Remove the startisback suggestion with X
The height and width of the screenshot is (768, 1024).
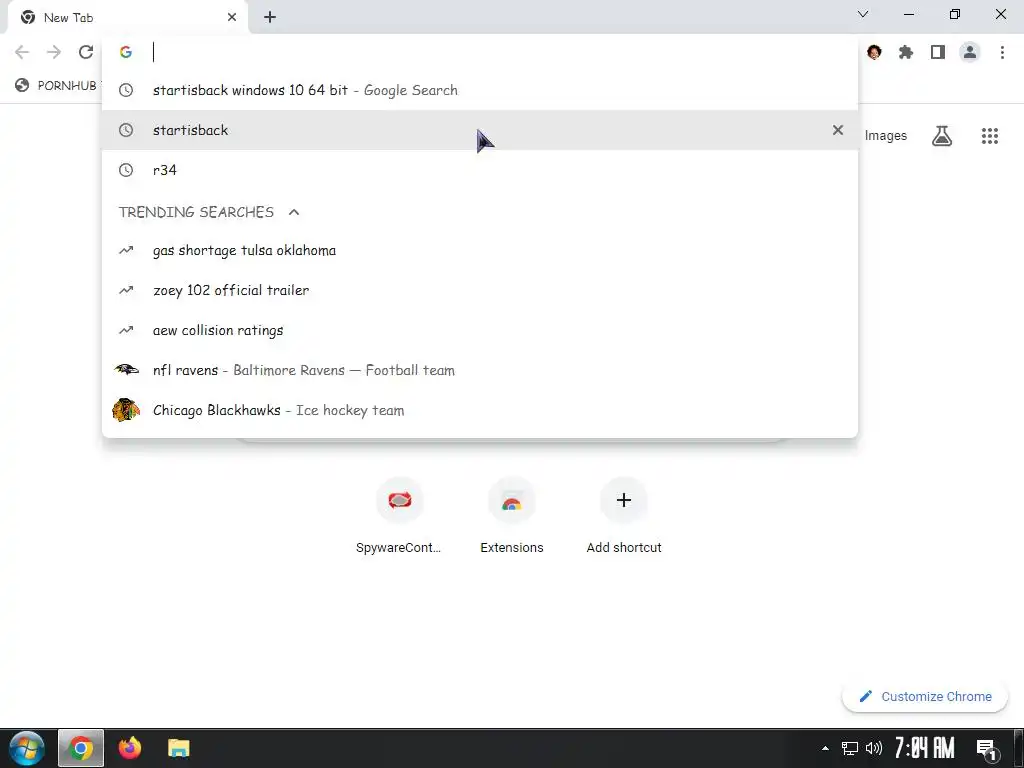[838, 130]
